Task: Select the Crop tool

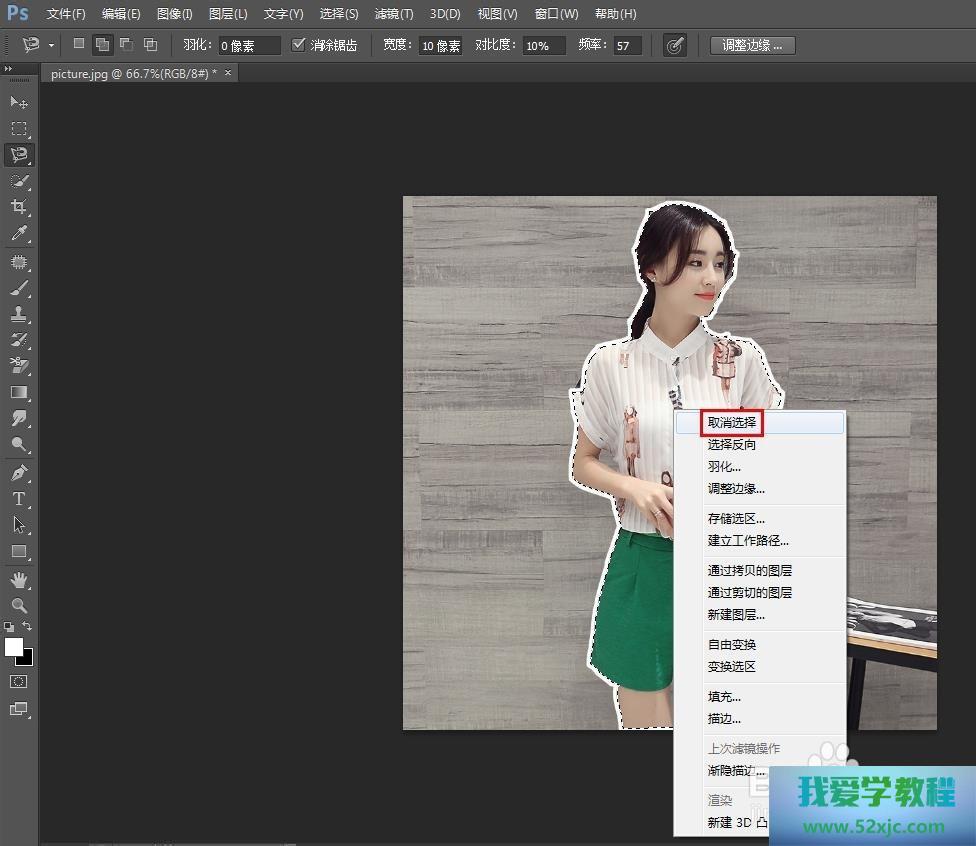Action: (x=18, y=207)
